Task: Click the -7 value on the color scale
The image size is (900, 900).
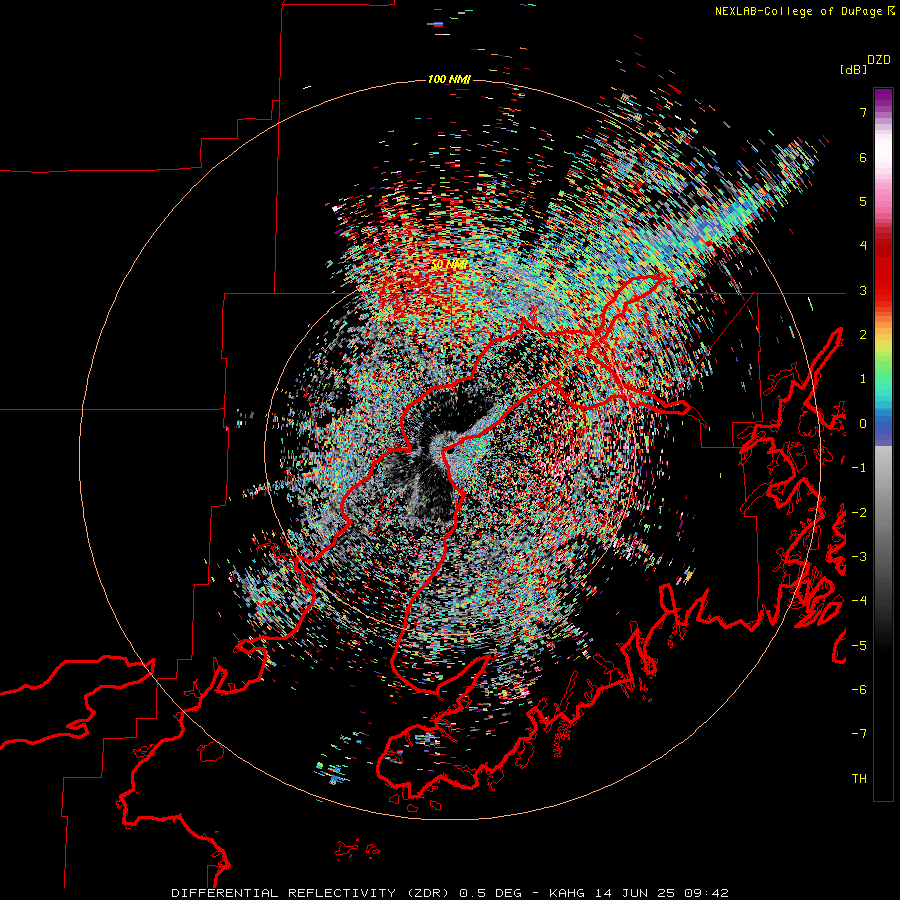Action: click(x=859, y=734)
